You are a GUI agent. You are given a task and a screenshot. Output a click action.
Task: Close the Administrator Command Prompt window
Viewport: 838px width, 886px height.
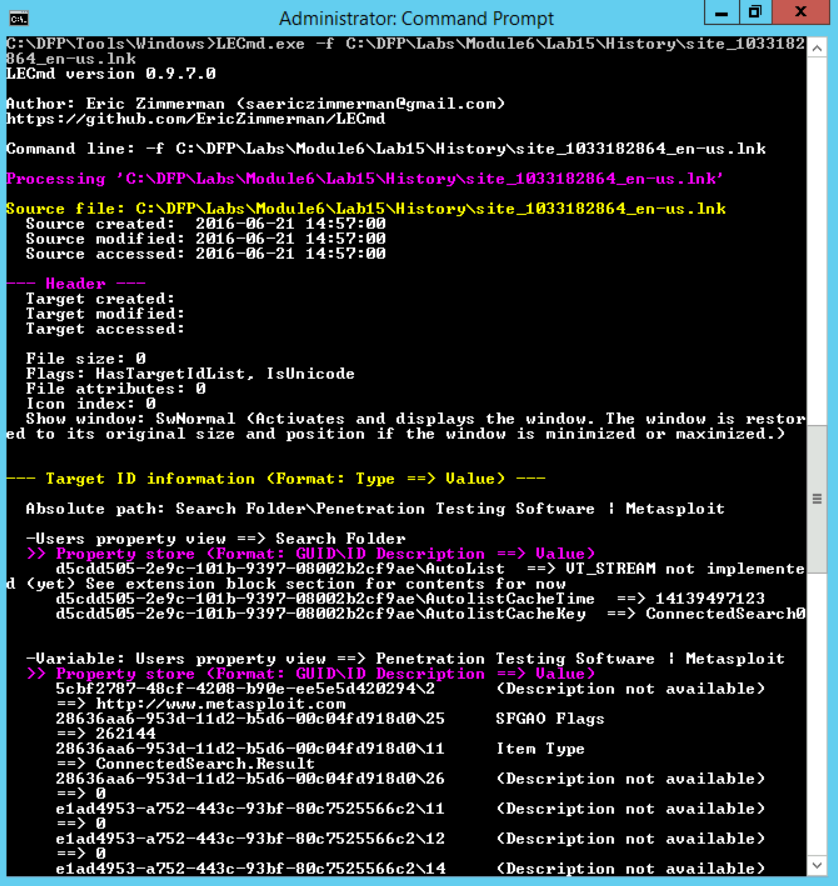coord(803,12)
